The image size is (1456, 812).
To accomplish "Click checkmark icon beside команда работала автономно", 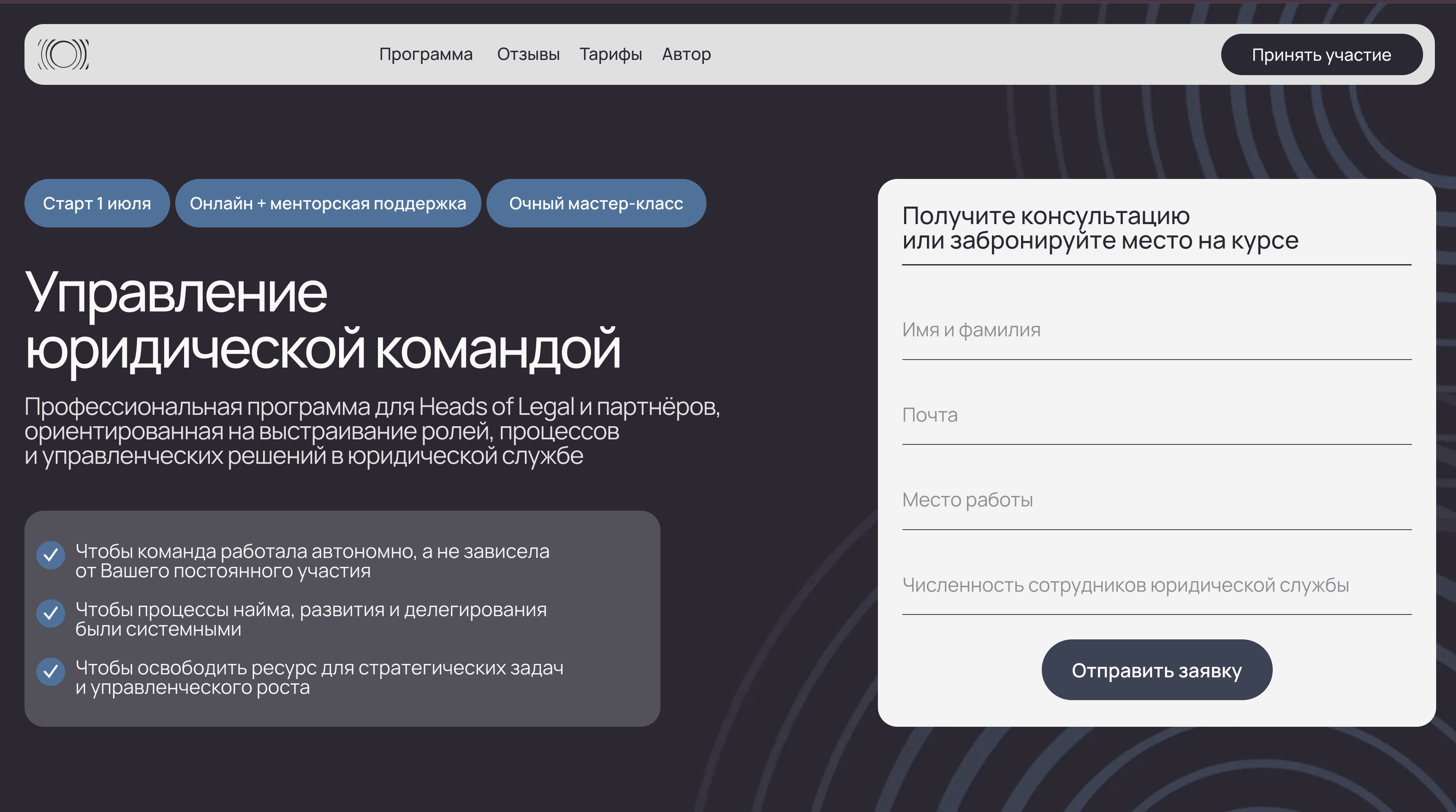I will pos(51,555).
